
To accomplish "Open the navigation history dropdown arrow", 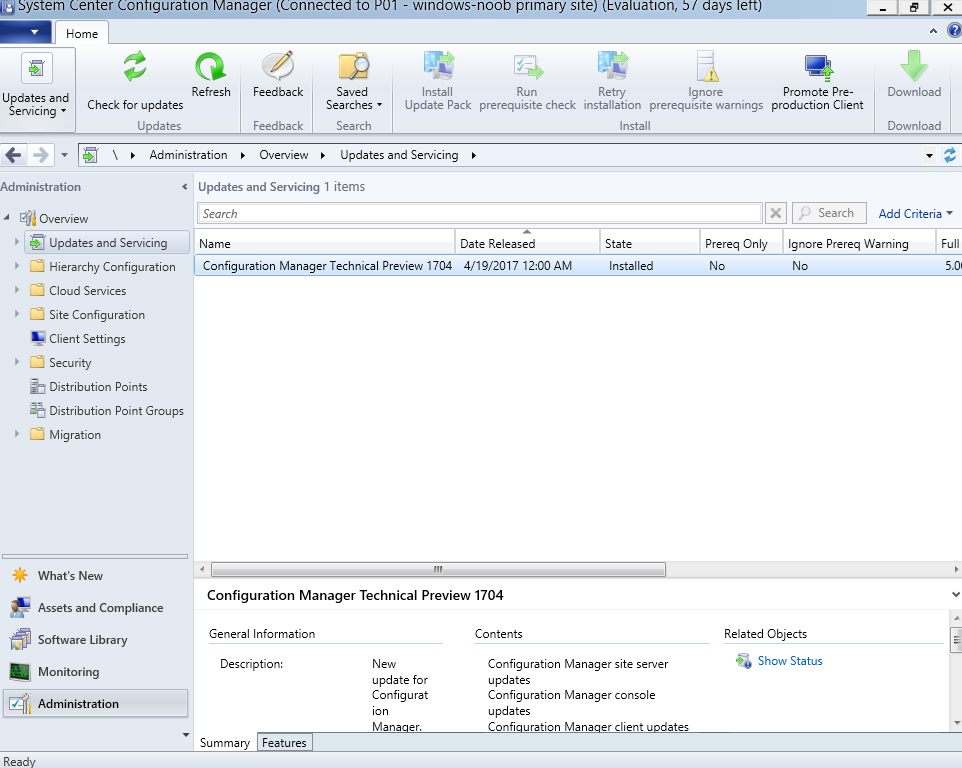I will pyautogui.click(x=64, y=155).
